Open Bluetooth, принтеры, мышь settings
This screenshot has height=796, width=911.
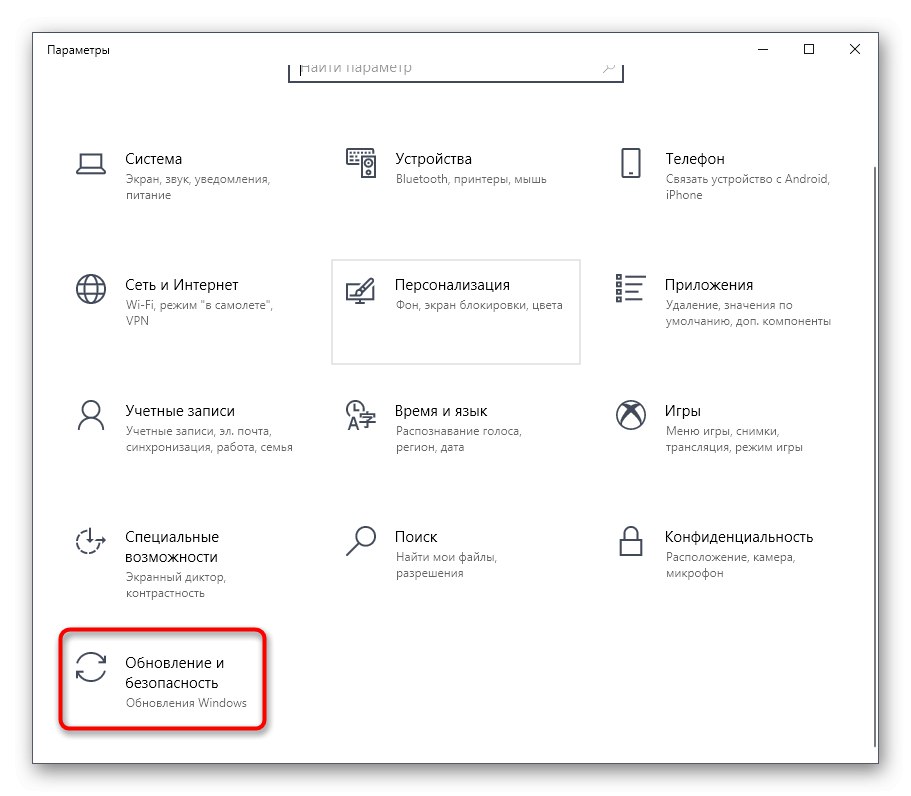[x=472, y=178]
